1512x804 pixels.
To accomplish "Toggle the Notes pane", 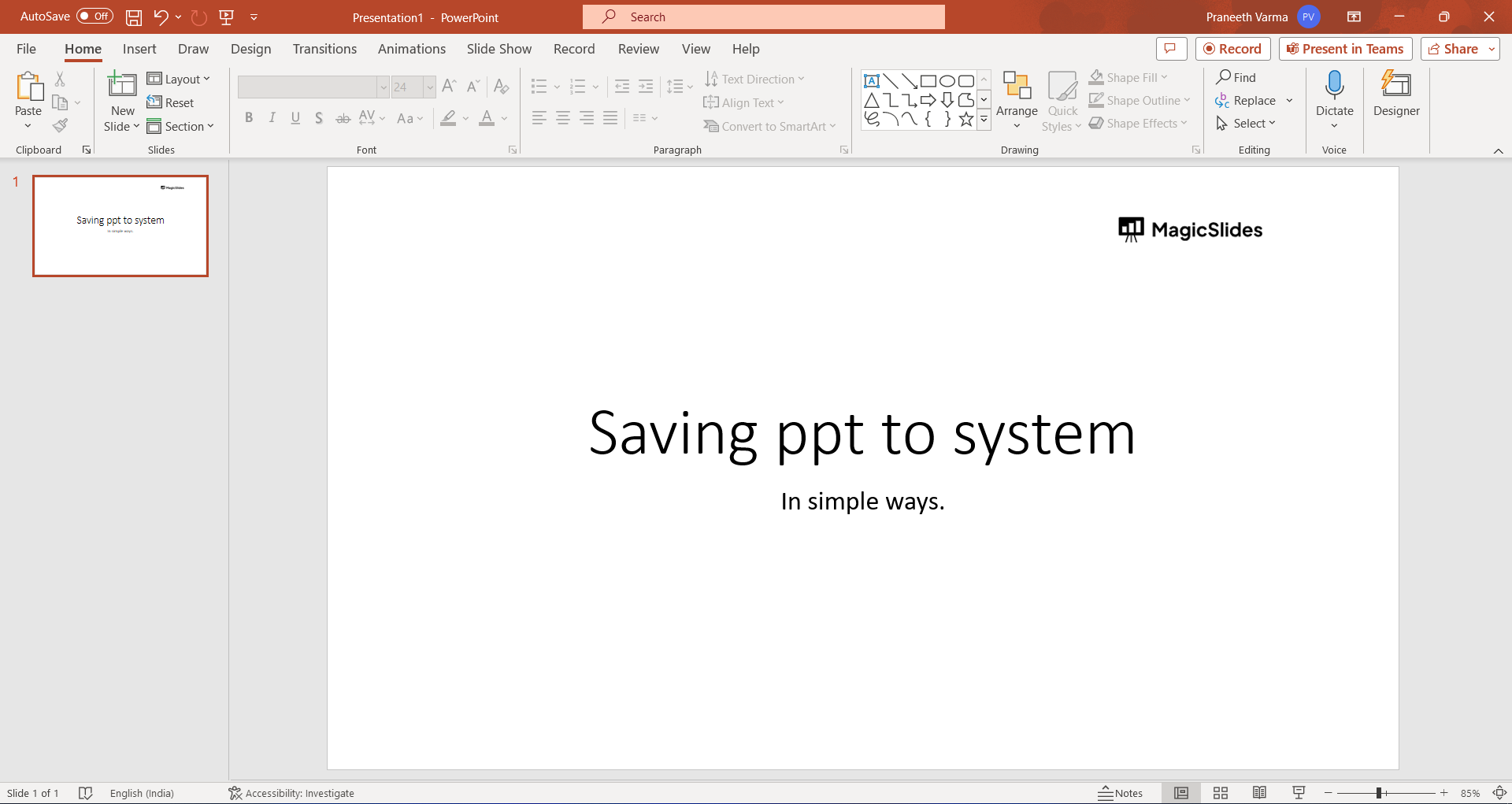I will pos(1120,793).
